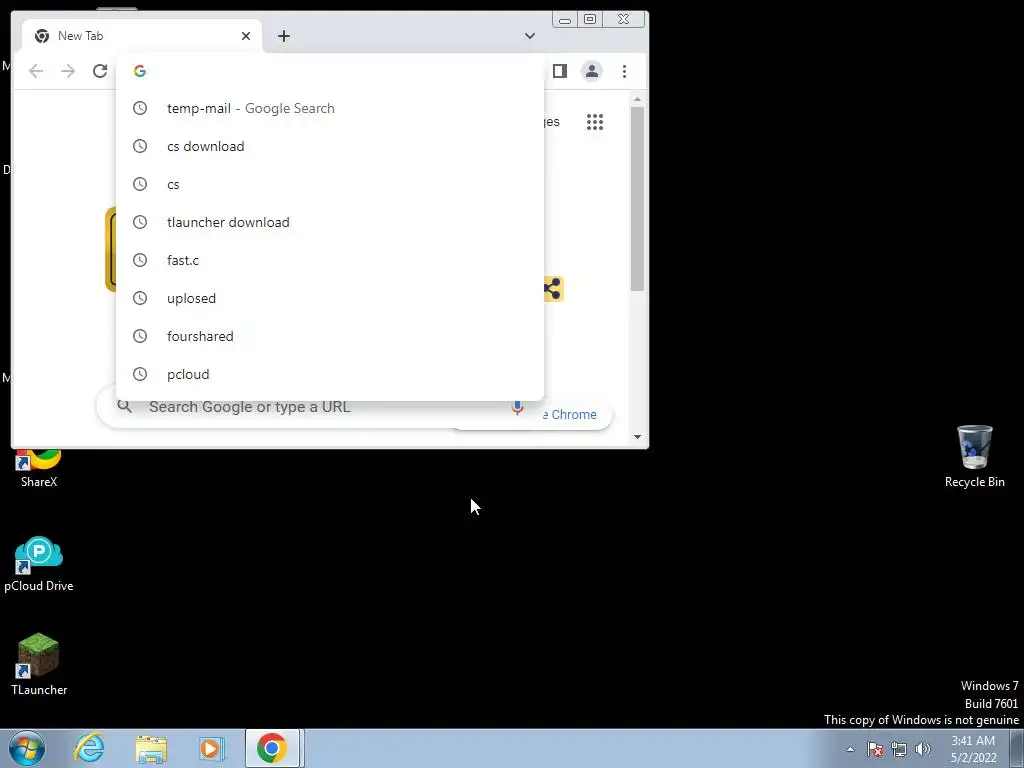Viewport: 1024px width, 768px height.
Task: Select the TLauncher desktop shortcut
Action: coord(39,664)
